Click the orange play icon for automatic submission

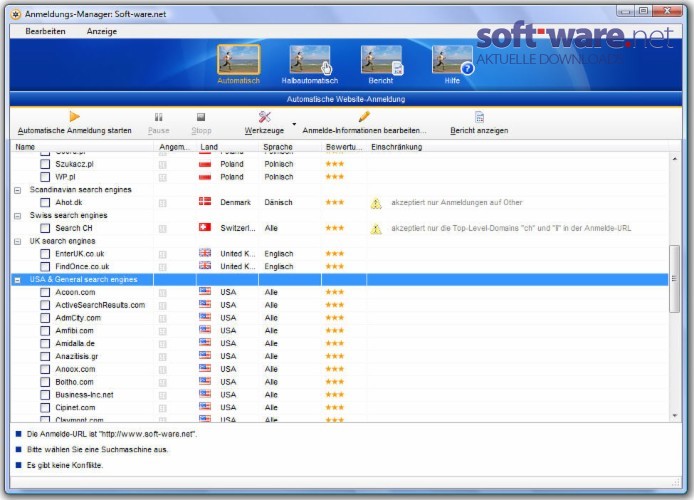[74, 116]
